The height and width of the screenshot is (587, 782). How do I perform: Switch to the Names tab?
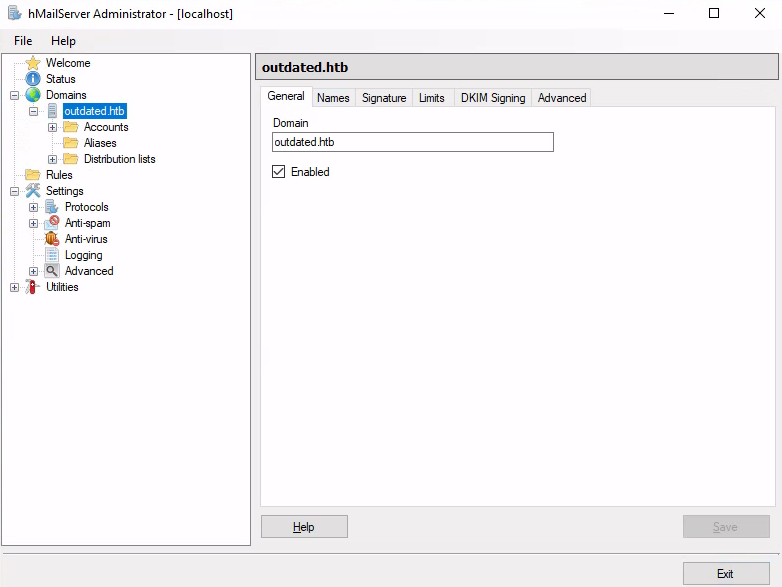(333, 98)
